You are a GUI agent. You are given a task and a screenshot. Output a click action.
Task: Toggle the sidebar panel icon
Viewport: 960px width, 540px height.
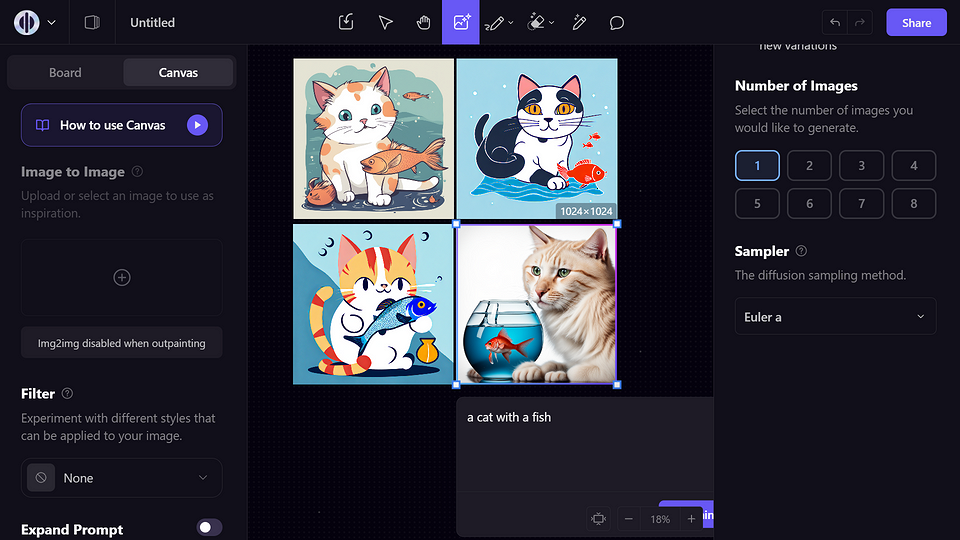(92, 22)
